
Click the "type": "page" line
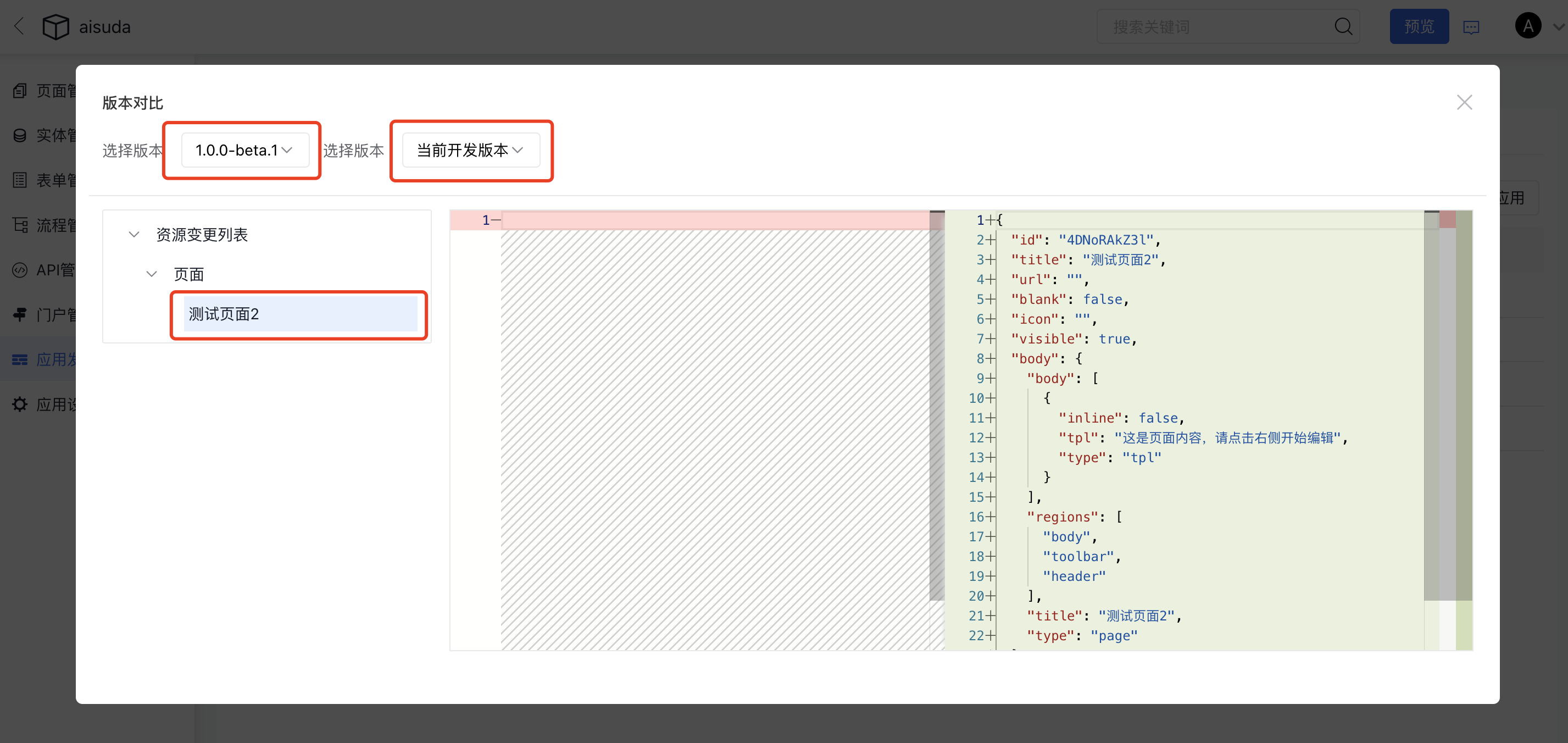click(1082, 635)
